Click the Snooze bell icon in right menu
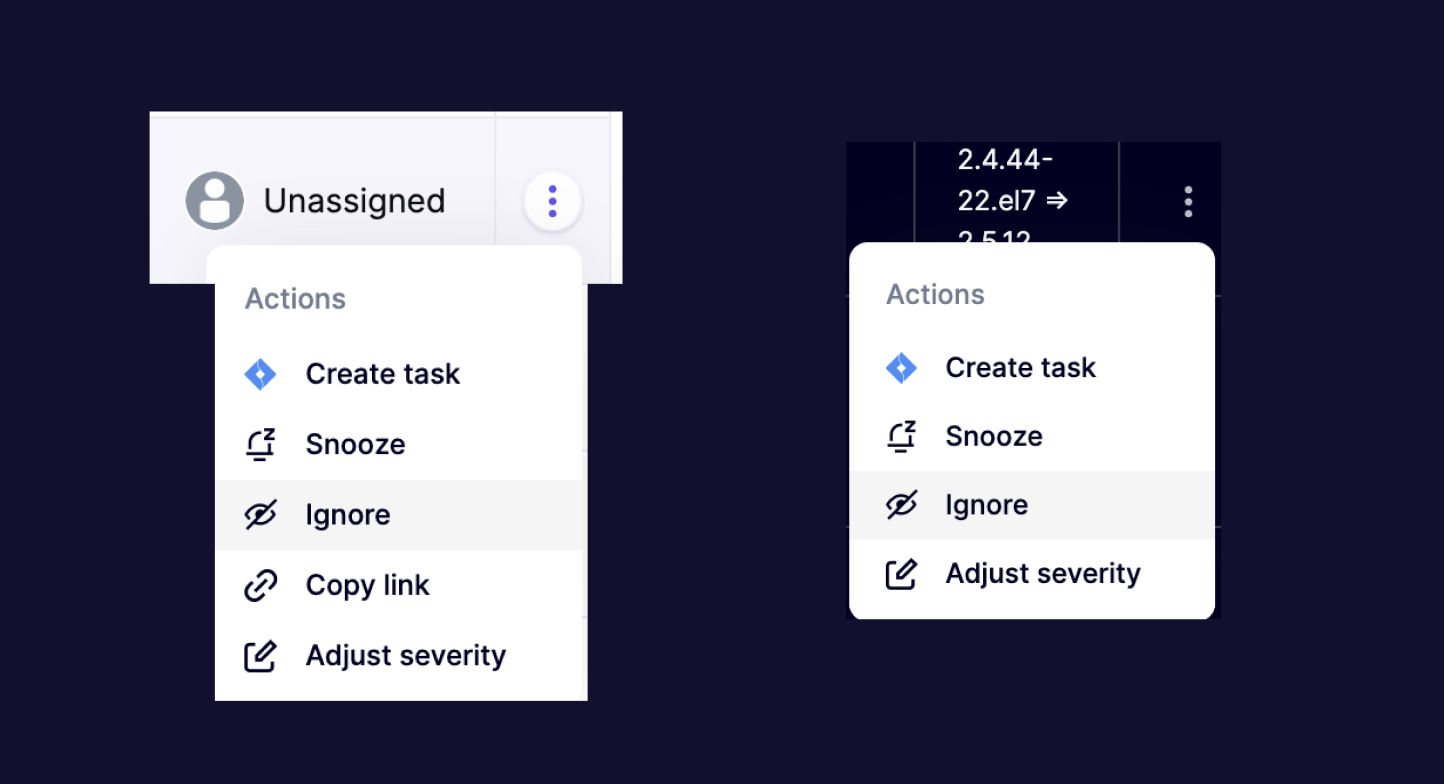Screen dimensions: 1444x784 click(x=901, y=436)
